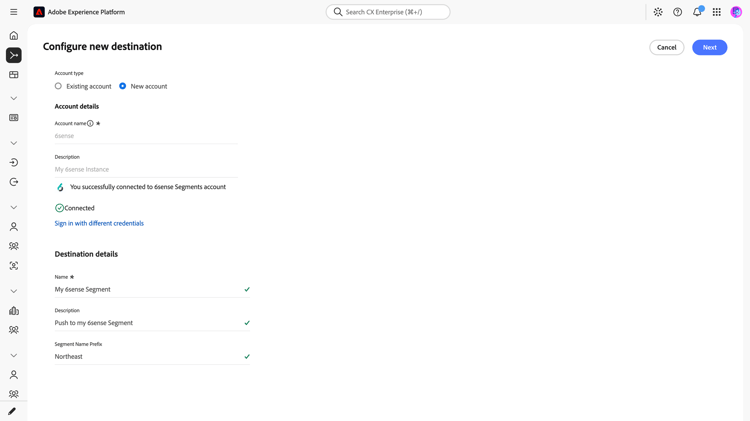
Task: Click the Account name info icon
Action: (90, 123)
